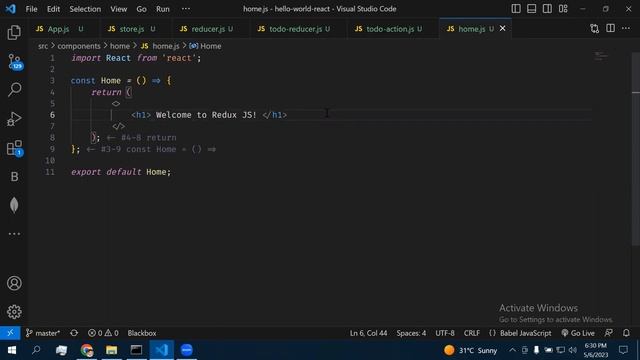Click Blackbox status bar item
This screenshot has height=360, width=640.
tap(142, 333)
